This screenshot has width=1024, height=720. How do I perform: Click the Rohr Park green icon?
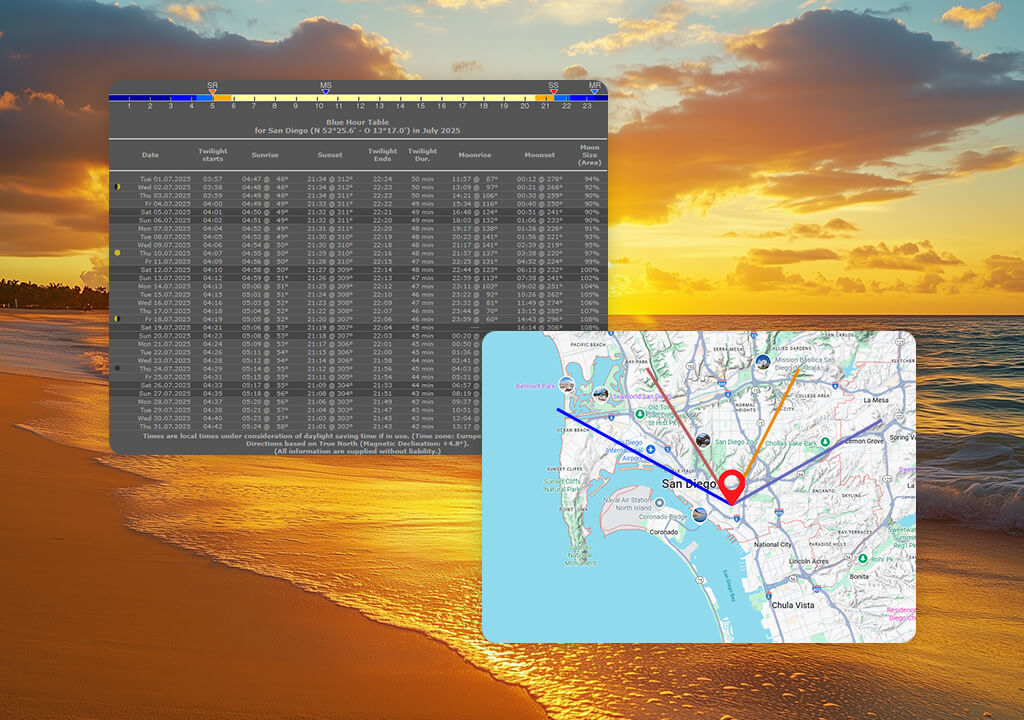coord(863,559)
